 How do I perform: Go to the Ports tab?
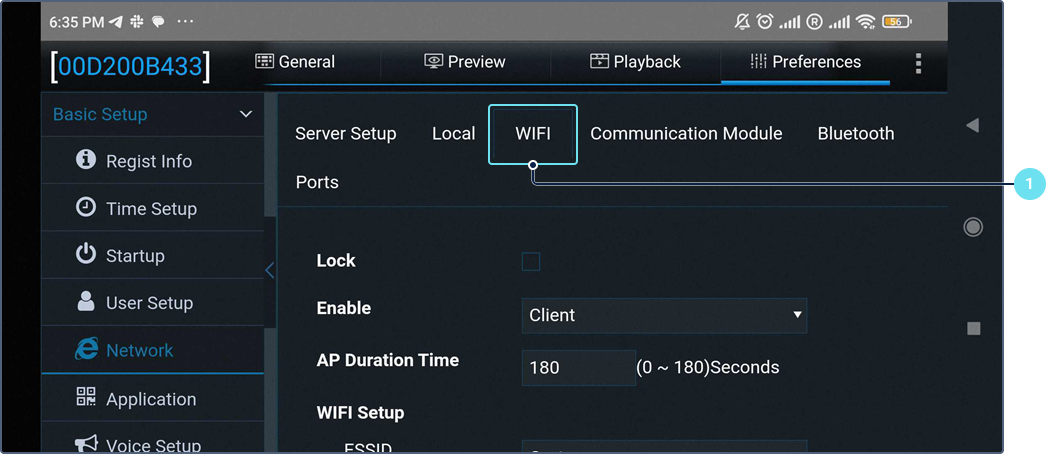317,182
